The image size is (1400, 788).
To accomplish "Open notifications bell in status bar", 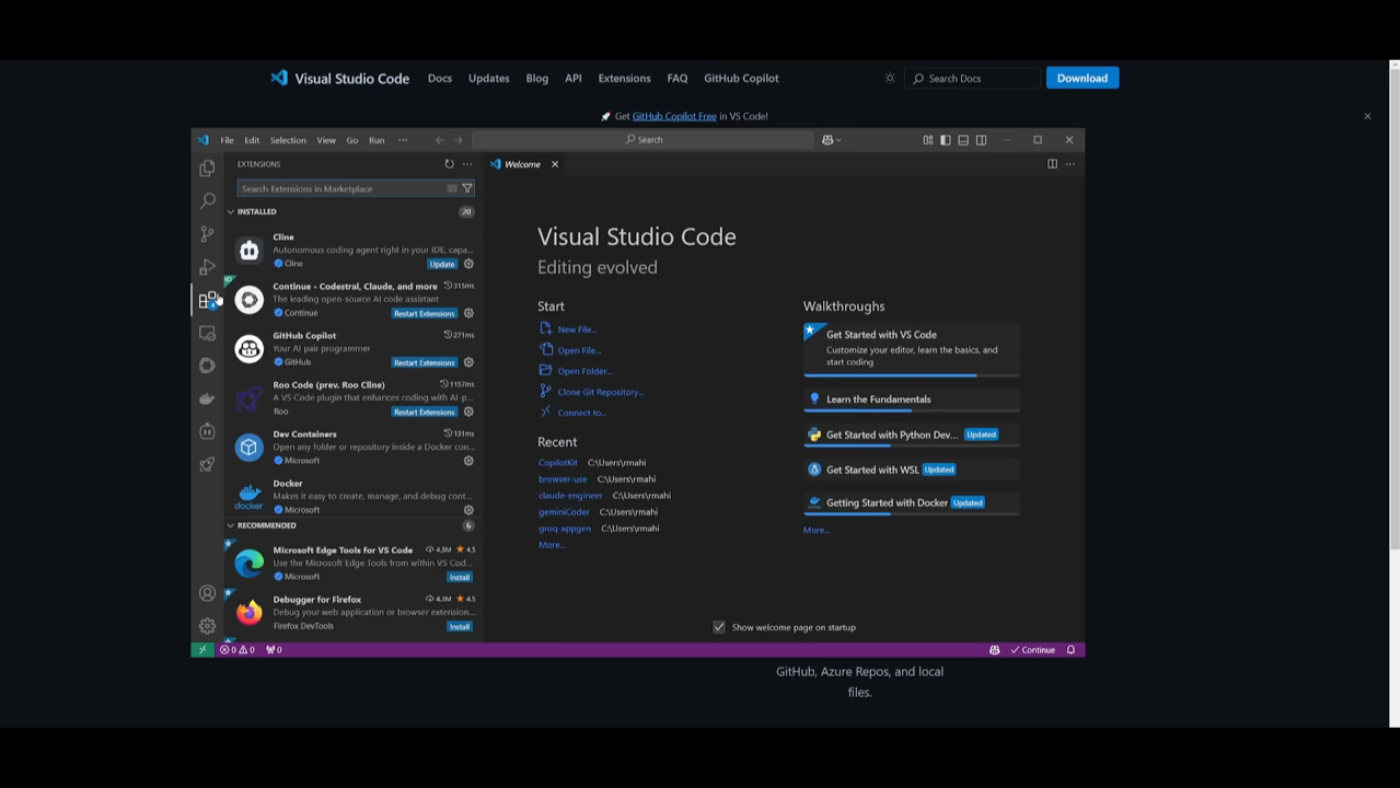I will [x=1071, y=650].
